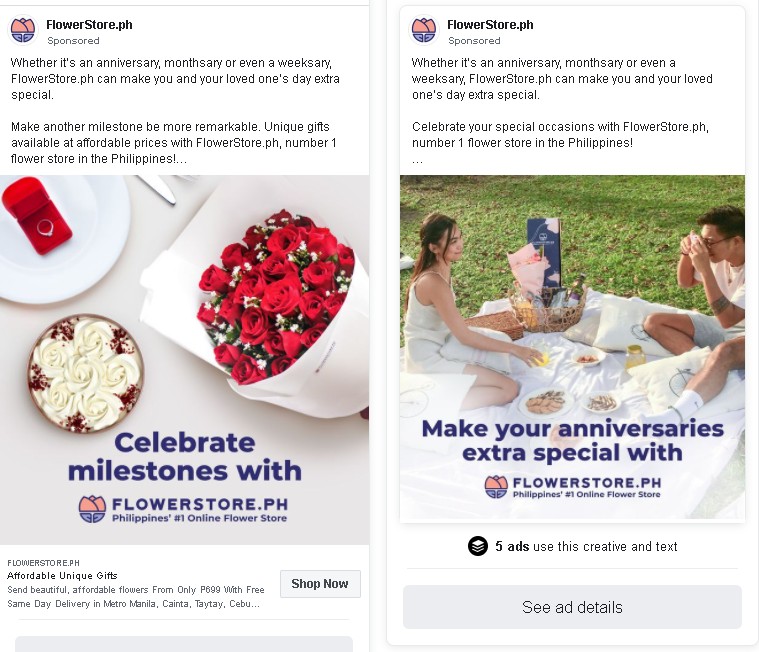Click the 'Sponsored' label in the left ad

pos(73,41)
